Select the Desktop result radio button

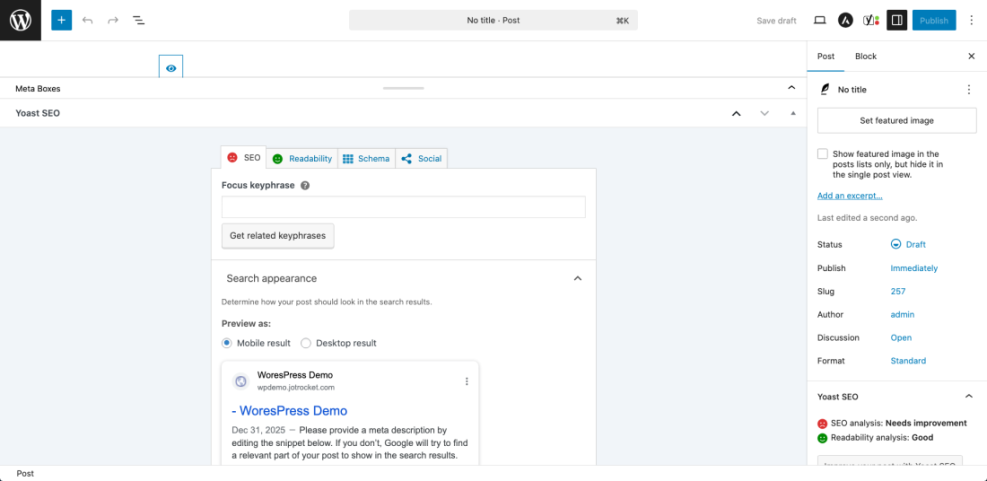(306, 343)
